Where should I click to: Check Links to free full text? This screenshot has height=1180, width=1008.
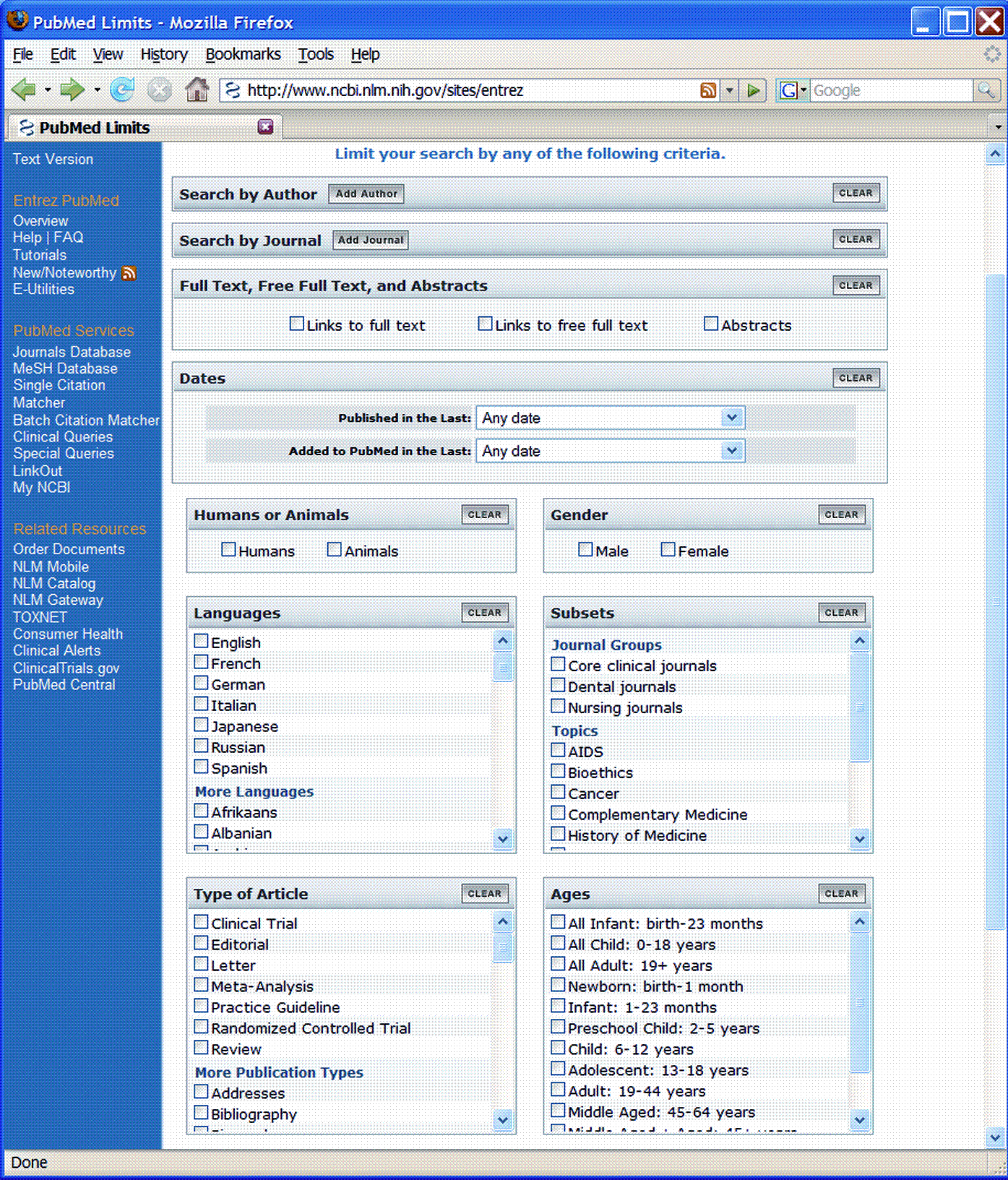point(485,324)
